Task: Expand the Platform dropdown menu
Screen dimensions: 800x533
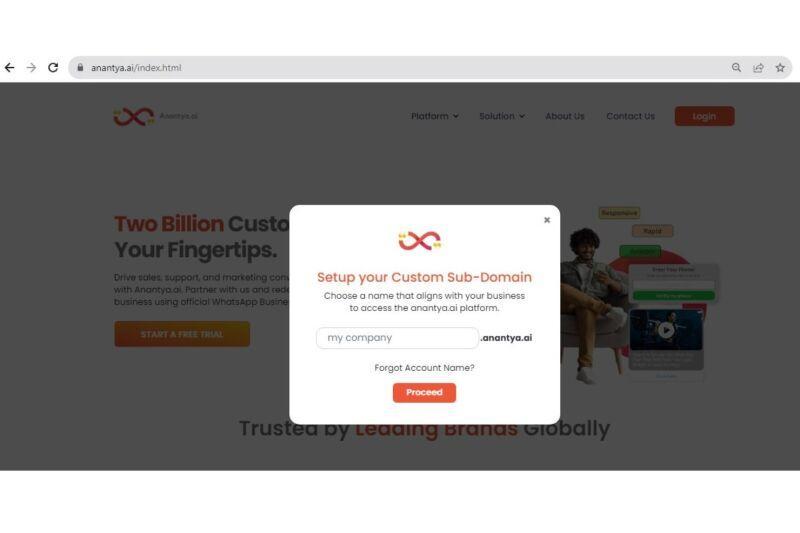Action: [435, 116]
